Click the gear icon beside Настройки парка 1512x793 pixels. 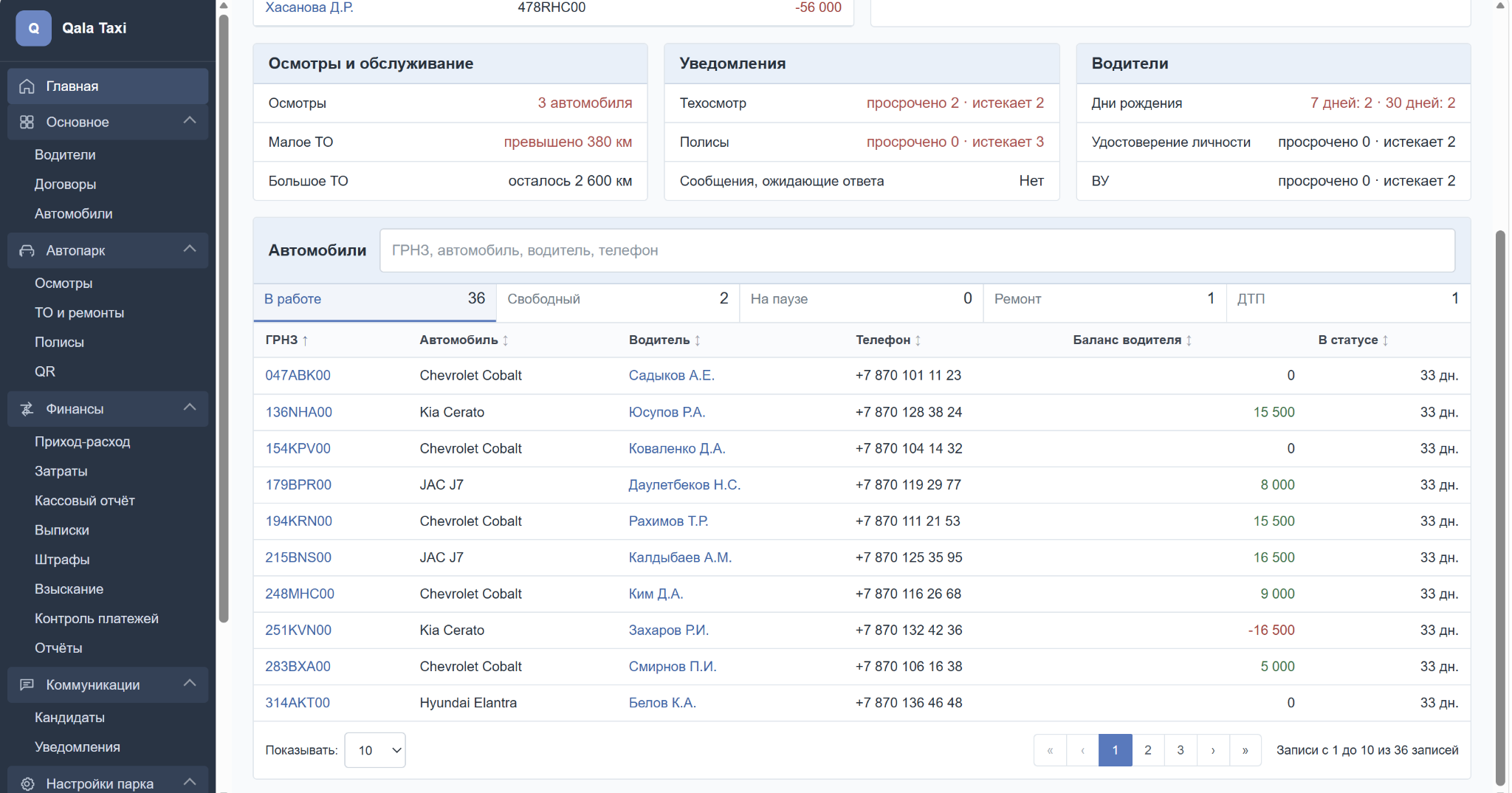point(27,784)
